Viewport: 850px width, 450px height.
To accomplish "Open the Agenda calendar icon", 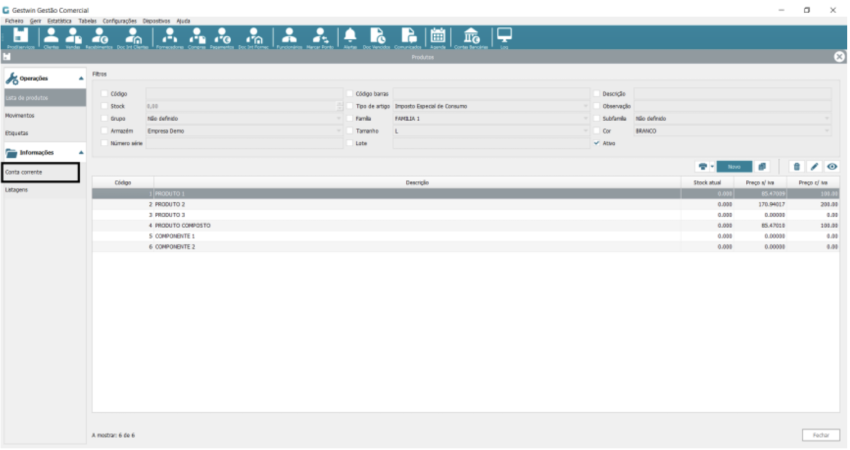I will tap(437, 36).
